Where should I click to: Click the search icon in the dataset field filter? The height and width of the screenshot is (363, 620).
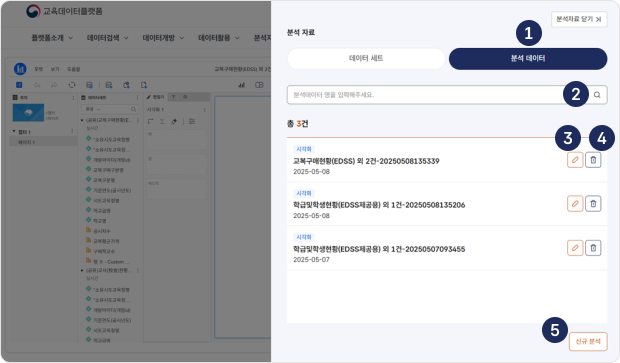tap(133, 109)
